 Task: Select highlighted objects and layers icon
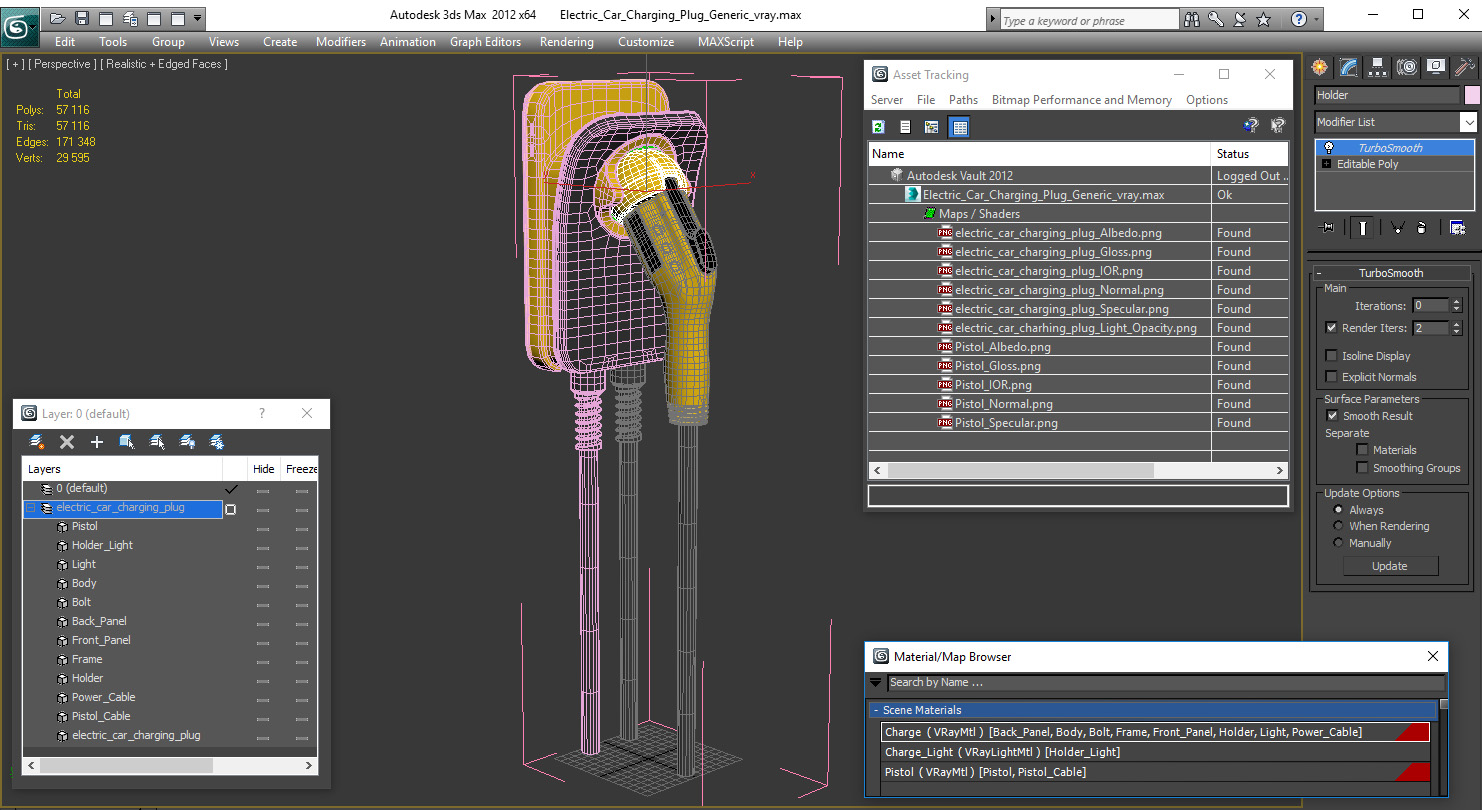coord(127,442)
